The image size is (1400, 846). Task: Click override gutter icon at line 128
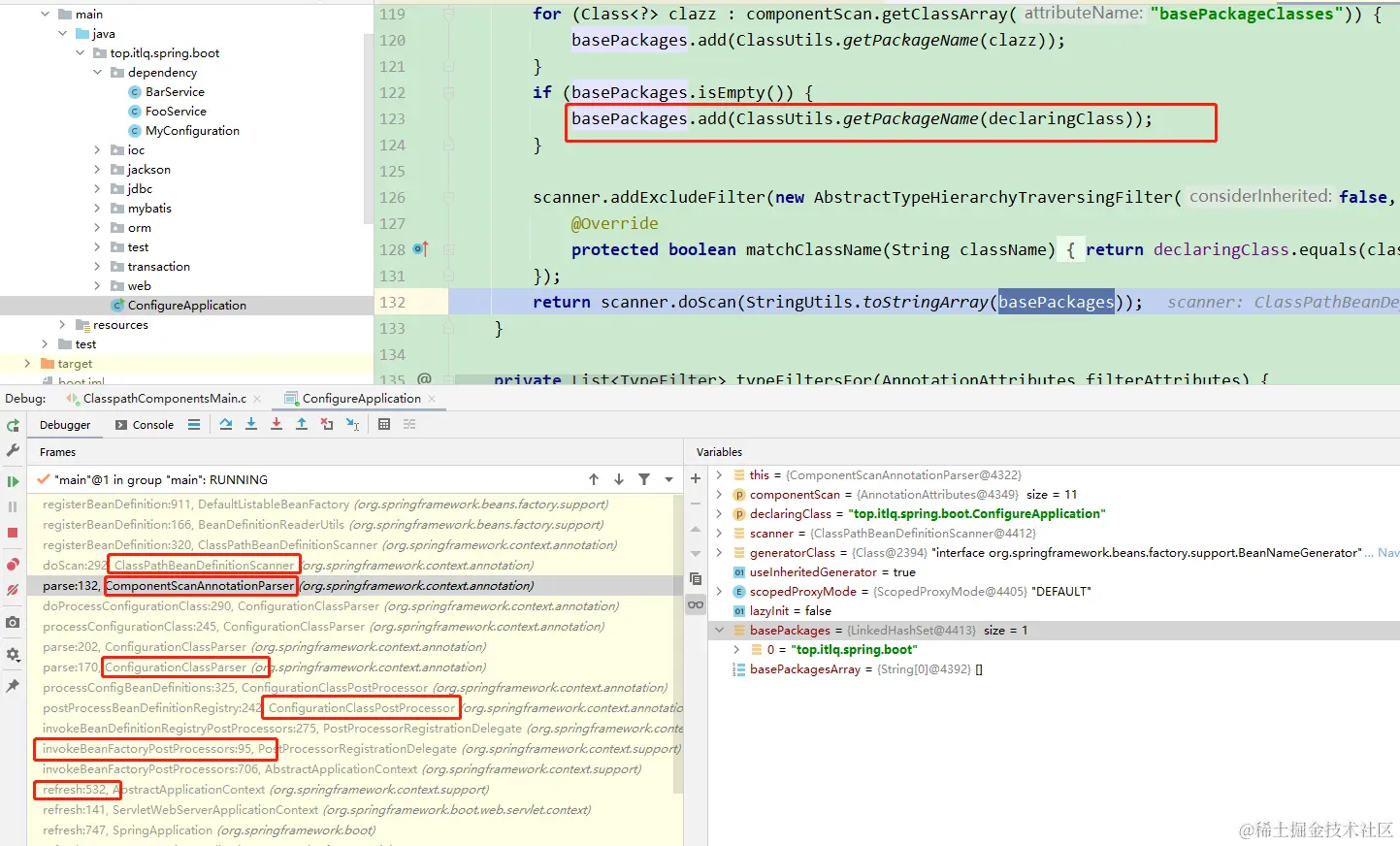coord(420,249)
